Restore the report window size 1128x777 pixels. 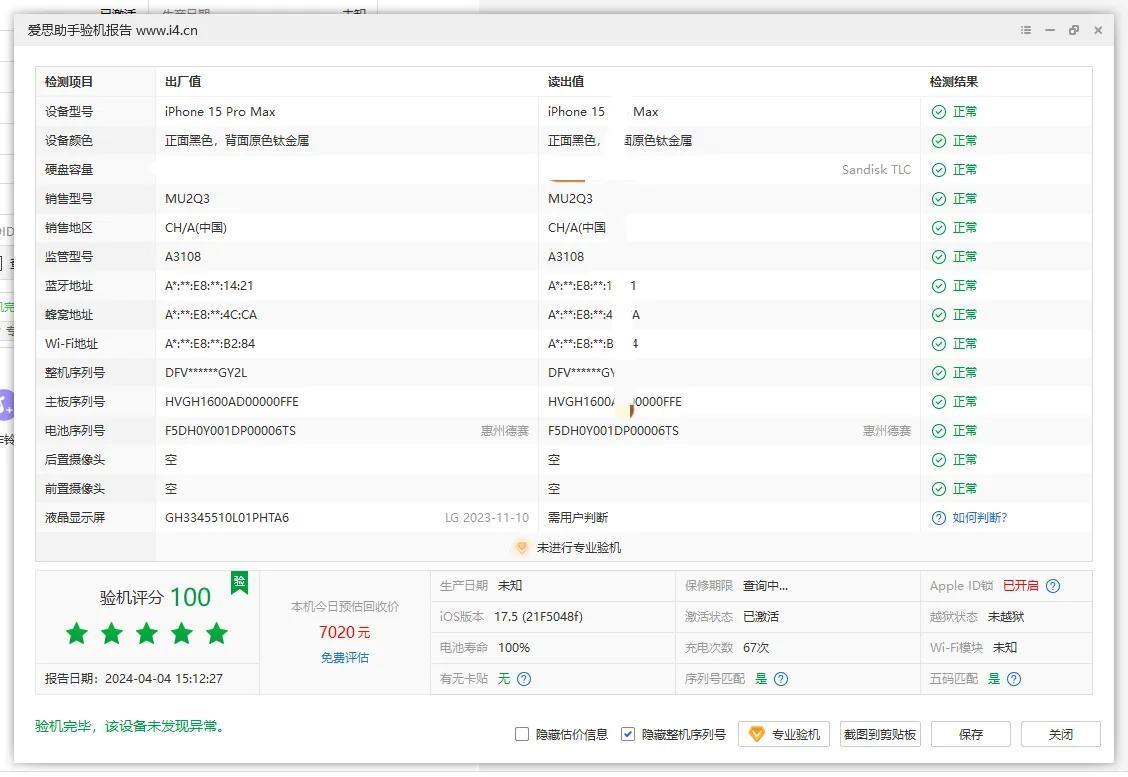pos(1074,30)
